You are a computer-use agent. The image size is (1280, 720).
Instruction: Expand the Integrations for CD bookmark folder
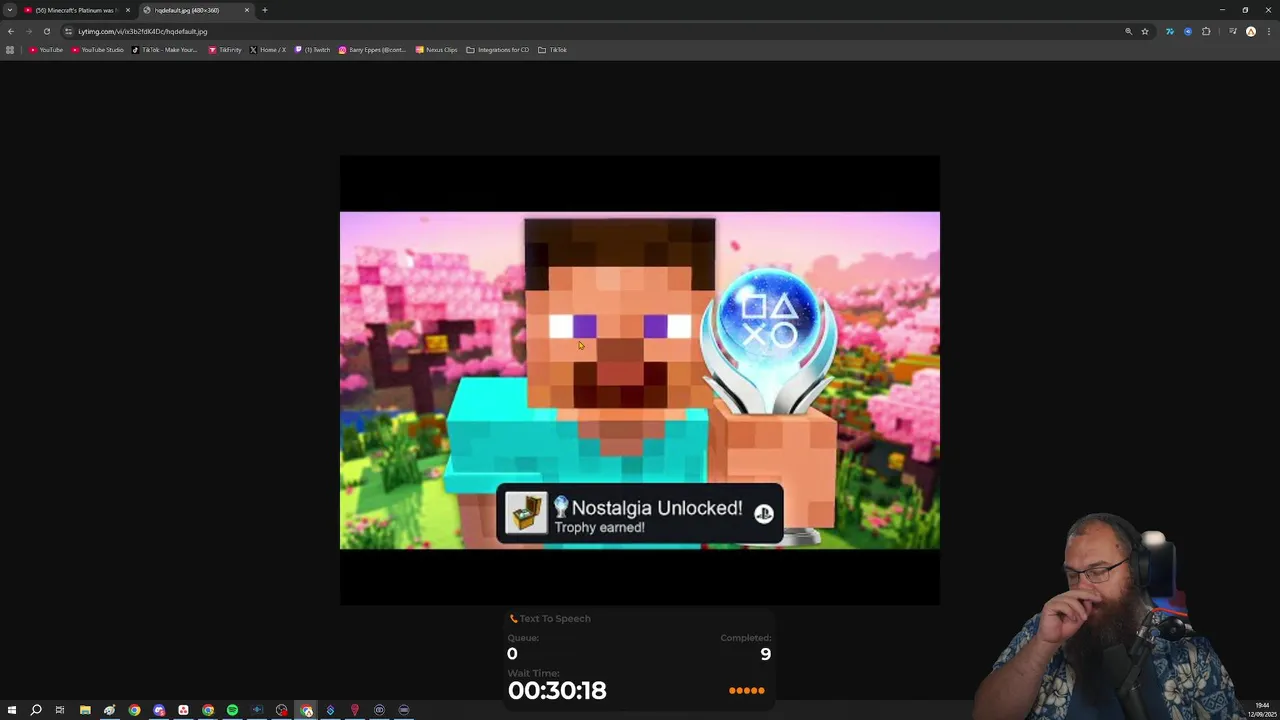point(498,50)
